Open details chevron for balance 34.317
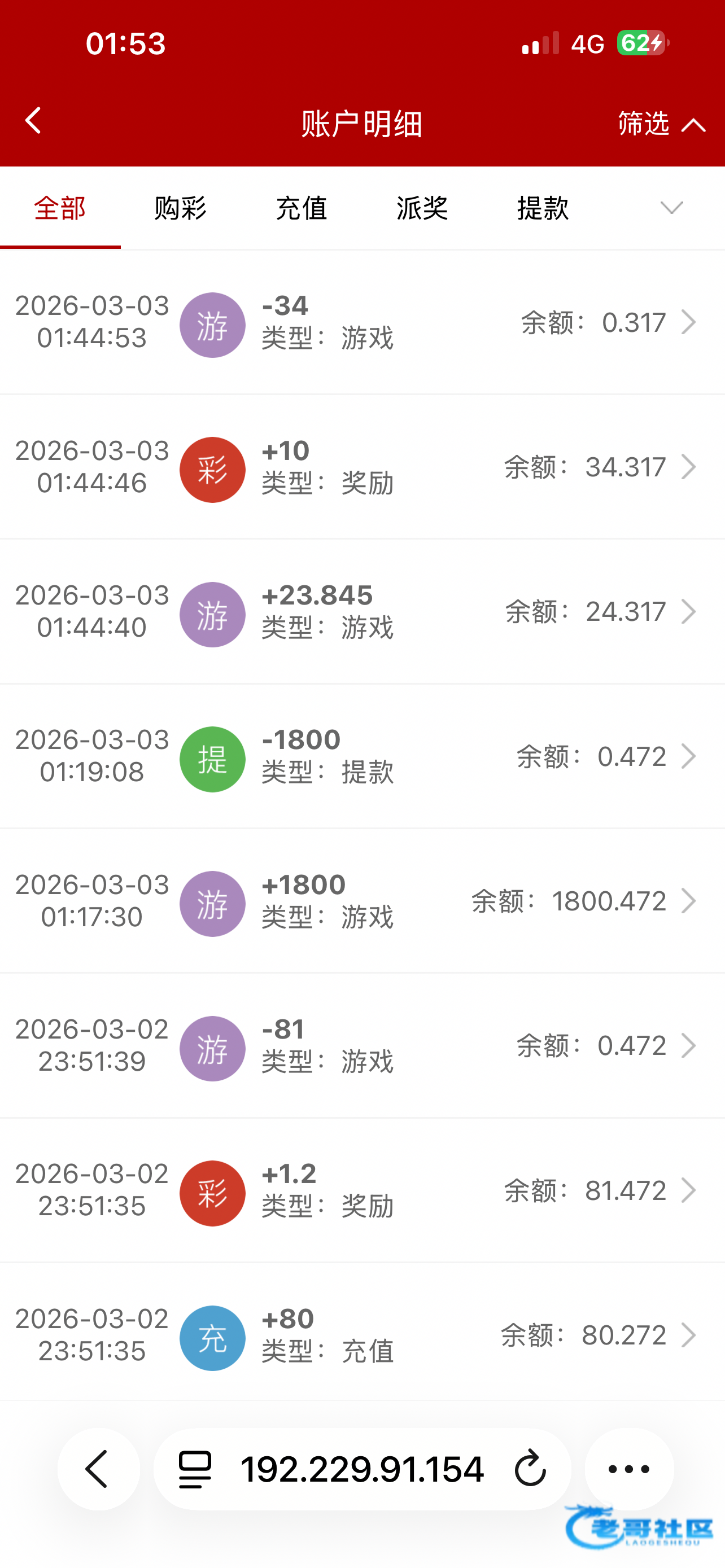 (x=688, y=467)
